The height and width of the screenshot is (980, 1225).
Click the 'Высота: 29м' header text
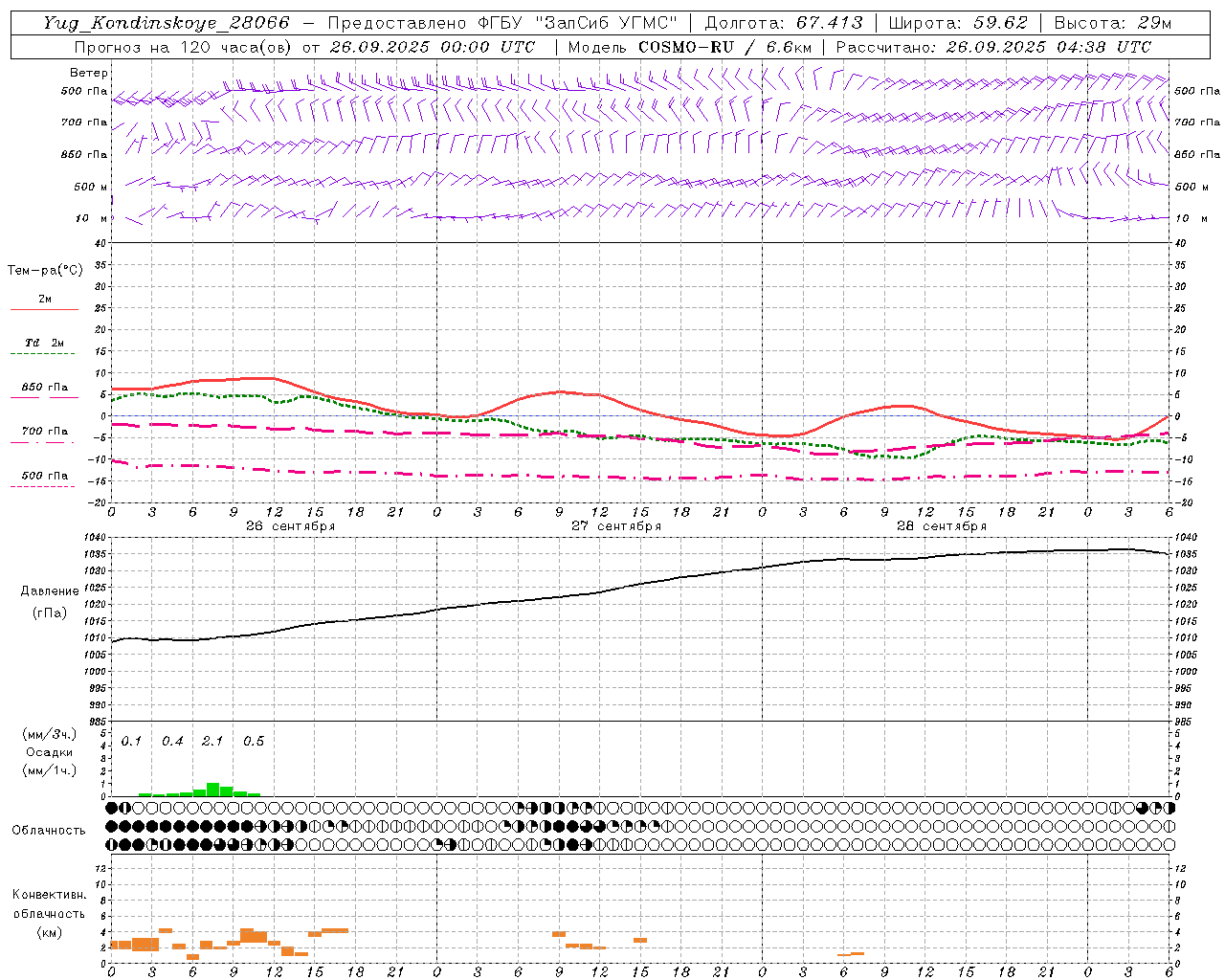1112,23
